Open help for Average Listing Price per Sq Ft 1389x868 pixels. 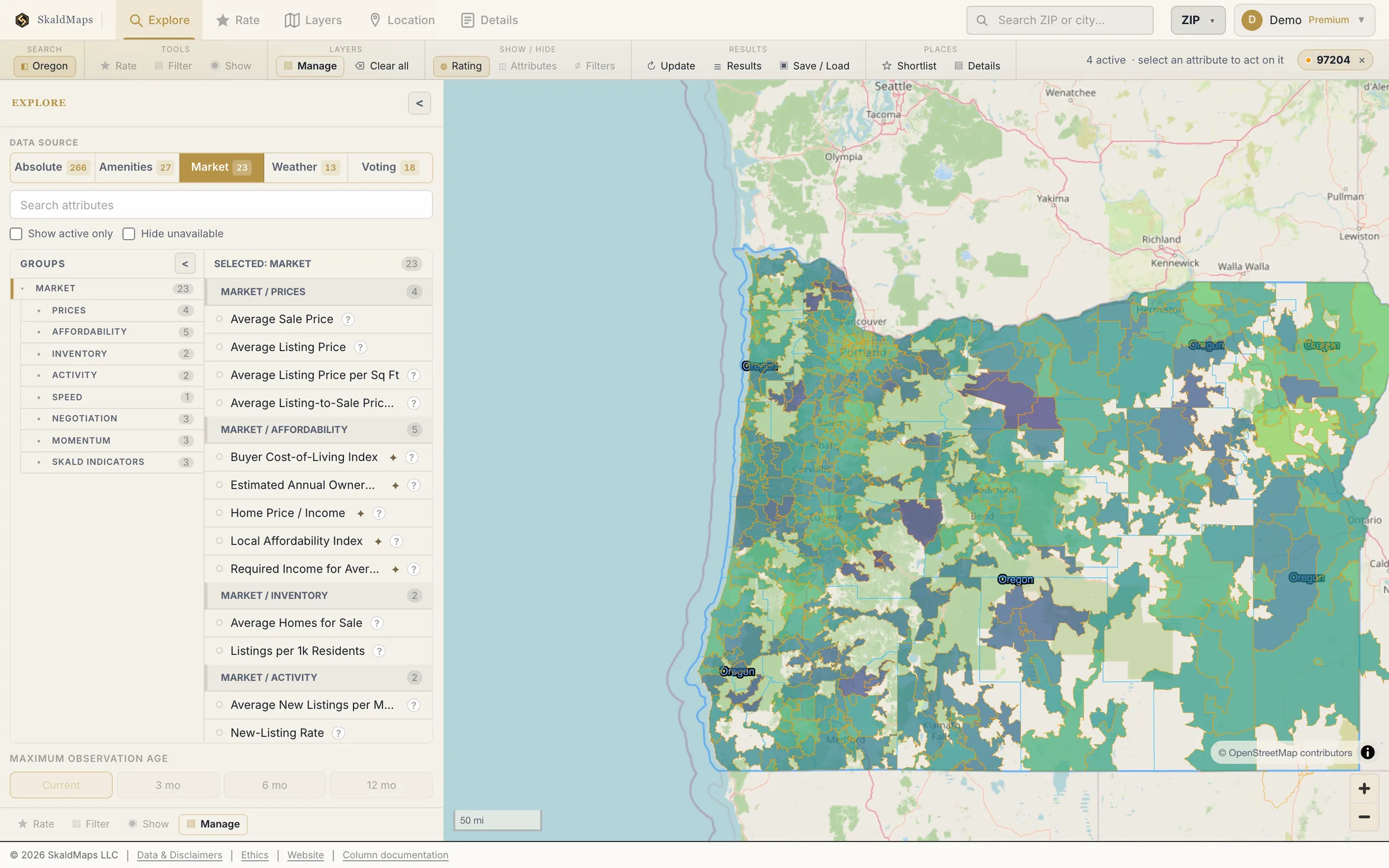pyautogui.click(x=414, y=375)
